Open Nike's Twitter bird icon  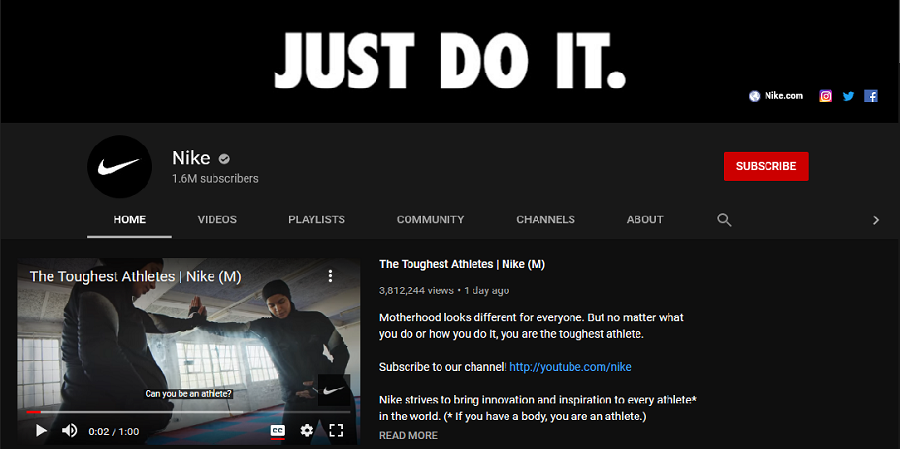[848, 96]
